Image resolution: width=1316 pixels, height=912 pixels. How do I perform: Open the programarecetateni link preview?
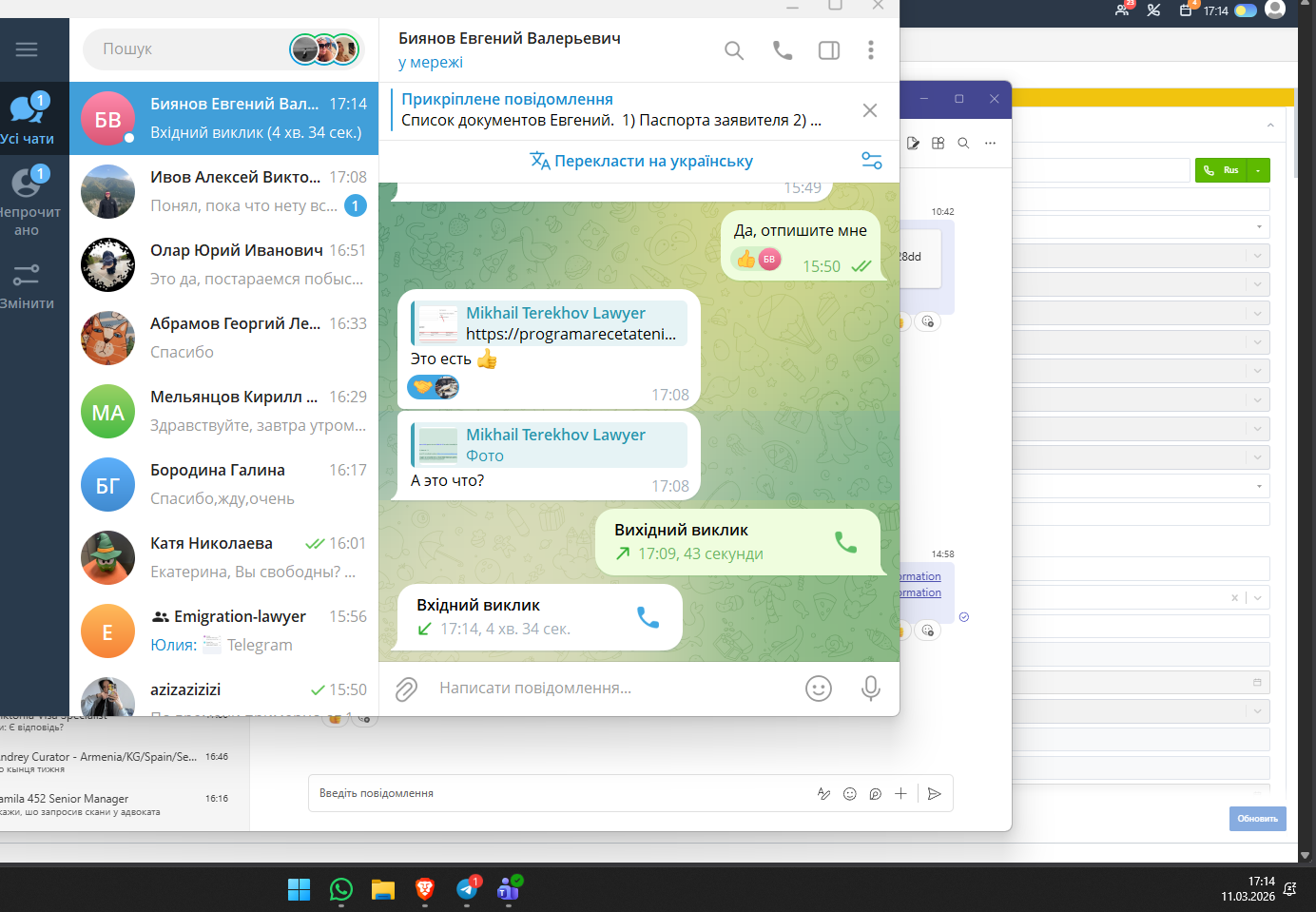pos(550,323)
